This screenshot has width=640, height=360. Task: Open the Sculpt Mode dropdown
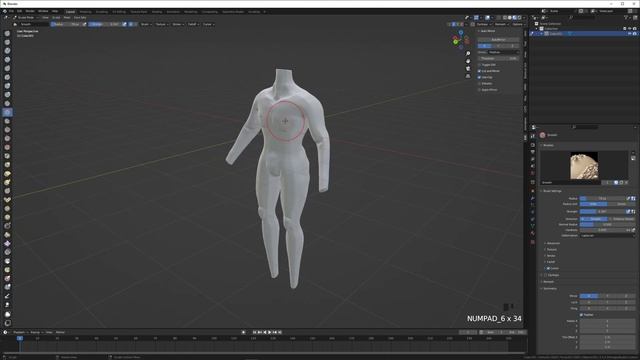25,18
